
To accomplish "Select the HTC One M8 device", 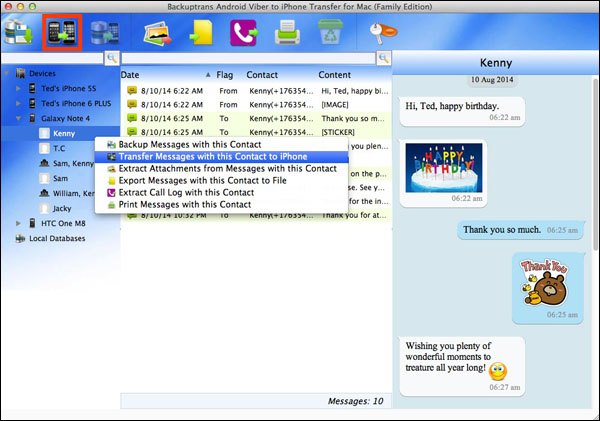I will [x=63, y=223].
